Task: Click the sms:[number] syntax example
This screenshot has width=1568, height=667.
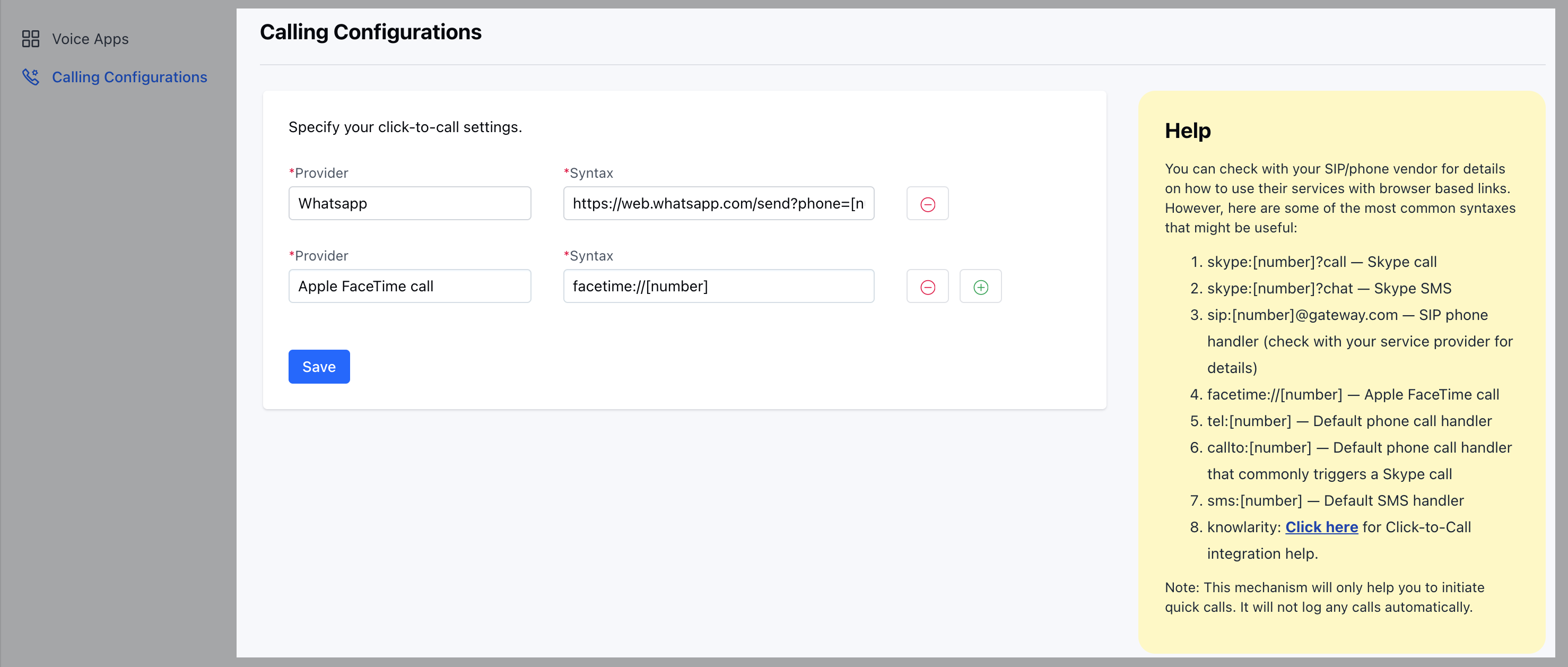Action: pyautogui.click(x=1254, y=501)
